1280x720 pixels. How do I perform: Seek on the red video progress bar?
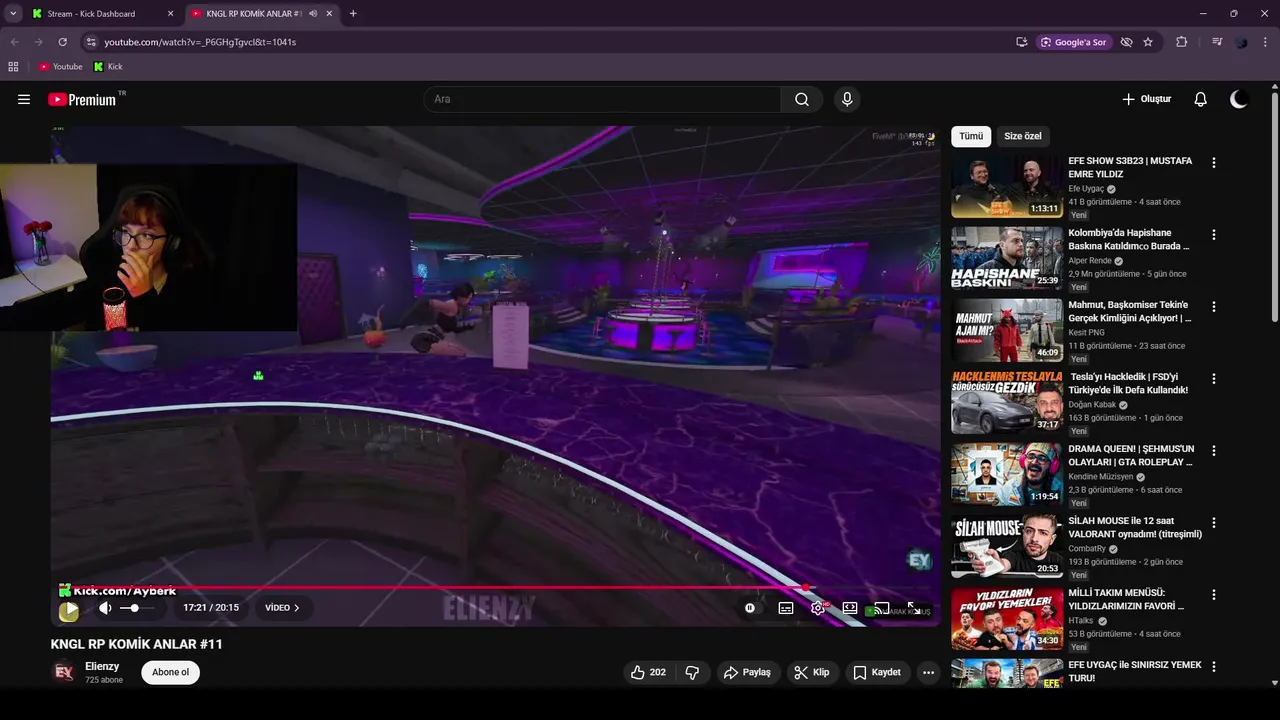[x=495, y=588]
